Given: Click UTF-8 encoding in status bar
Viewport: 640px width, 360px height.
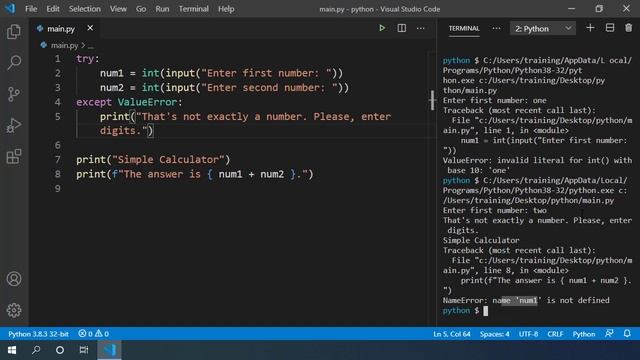Looking at the screenshot, I should coord(529,334).
